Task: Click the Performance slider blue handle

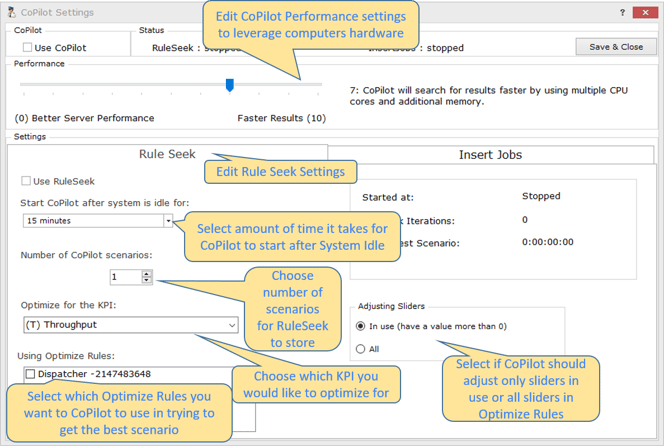Action: coord(230,85)
